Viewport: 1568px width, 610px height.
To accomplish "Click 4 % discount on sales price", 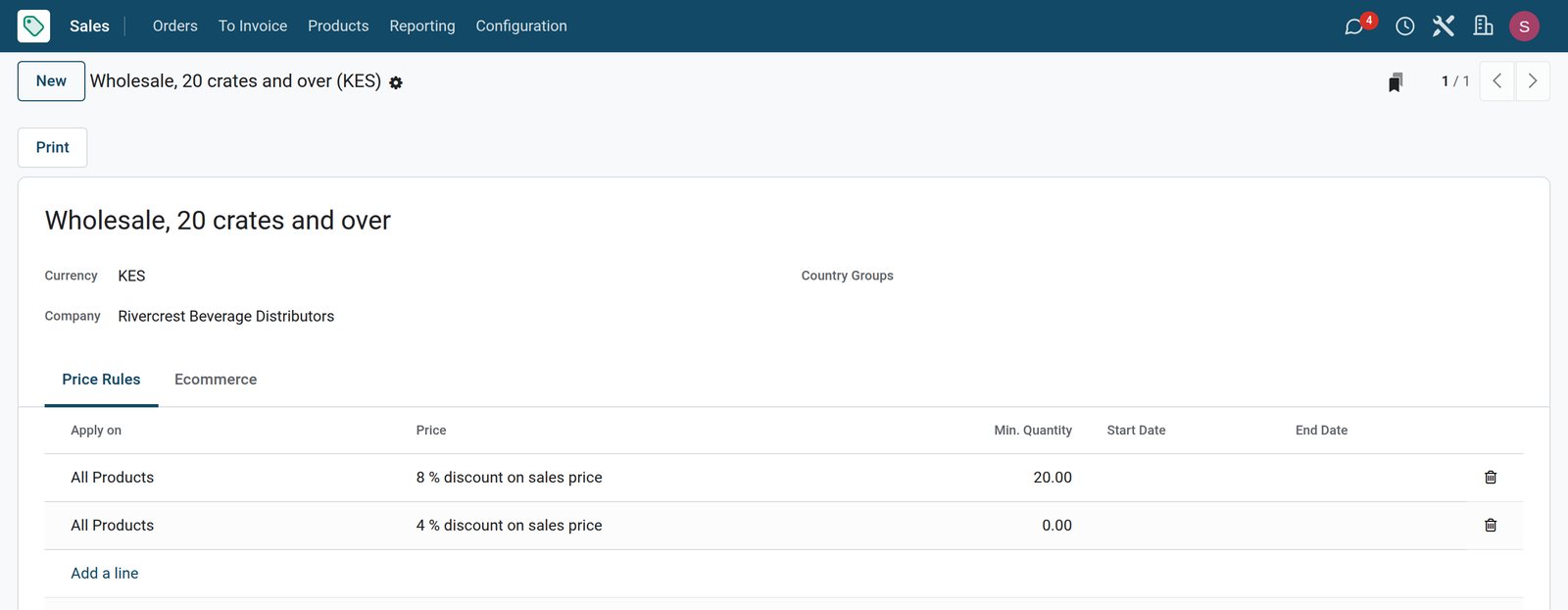I will 510,526.
